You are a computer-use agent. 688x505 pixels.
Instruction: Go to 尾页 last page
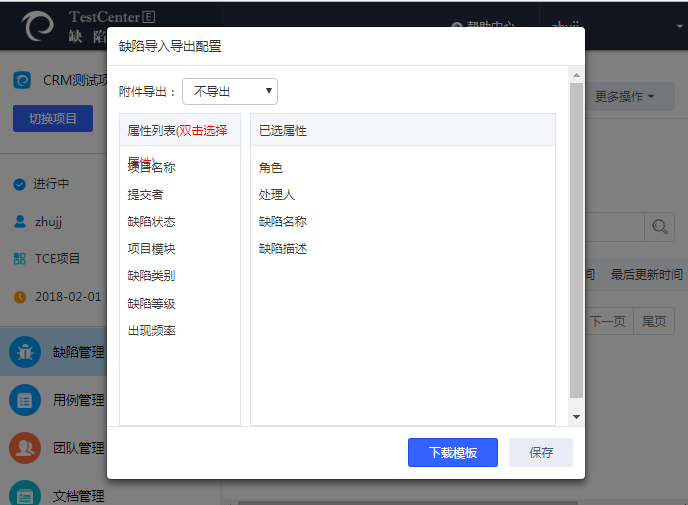coord(655,321)
